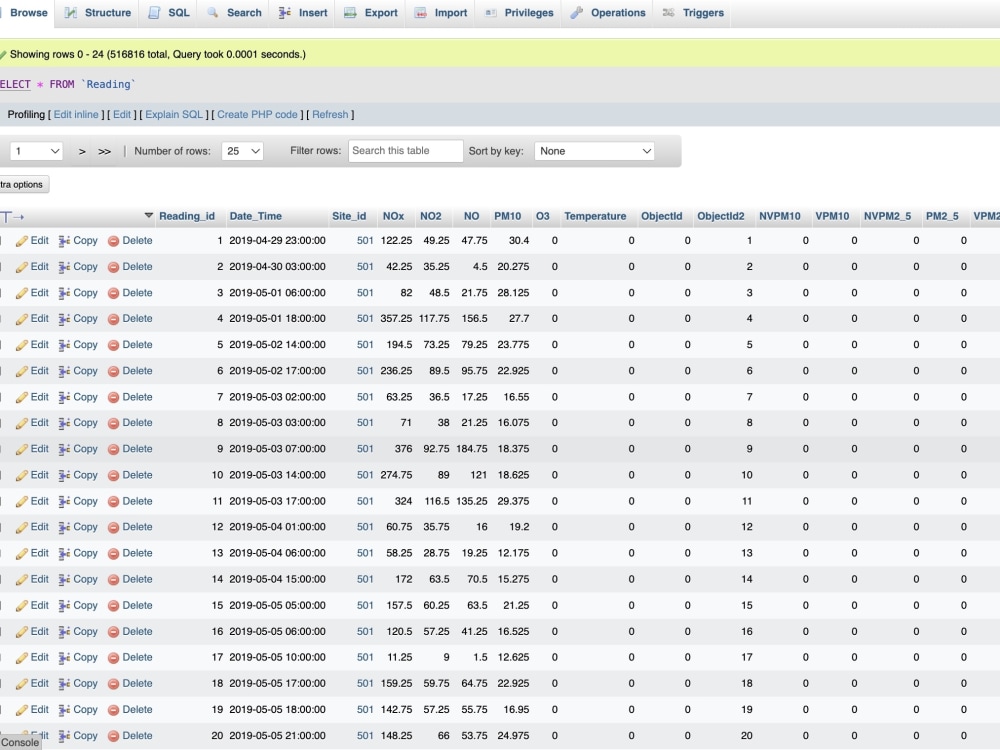
Task: Click the Copy icon for row 14
Action: pyautogui.click(x=64, y=580)
